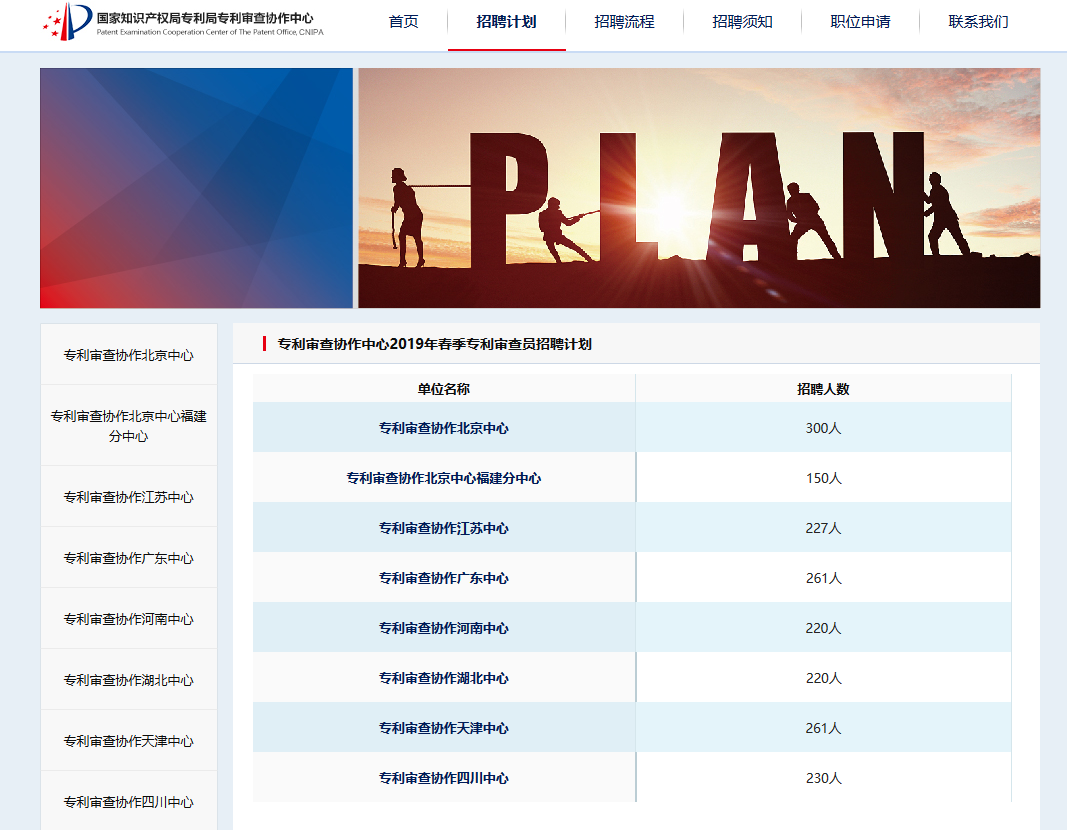The image size is (1067, 830).
Task: Open 专利审查协作四川中心 link in table
Action: [x=444, y=778]
